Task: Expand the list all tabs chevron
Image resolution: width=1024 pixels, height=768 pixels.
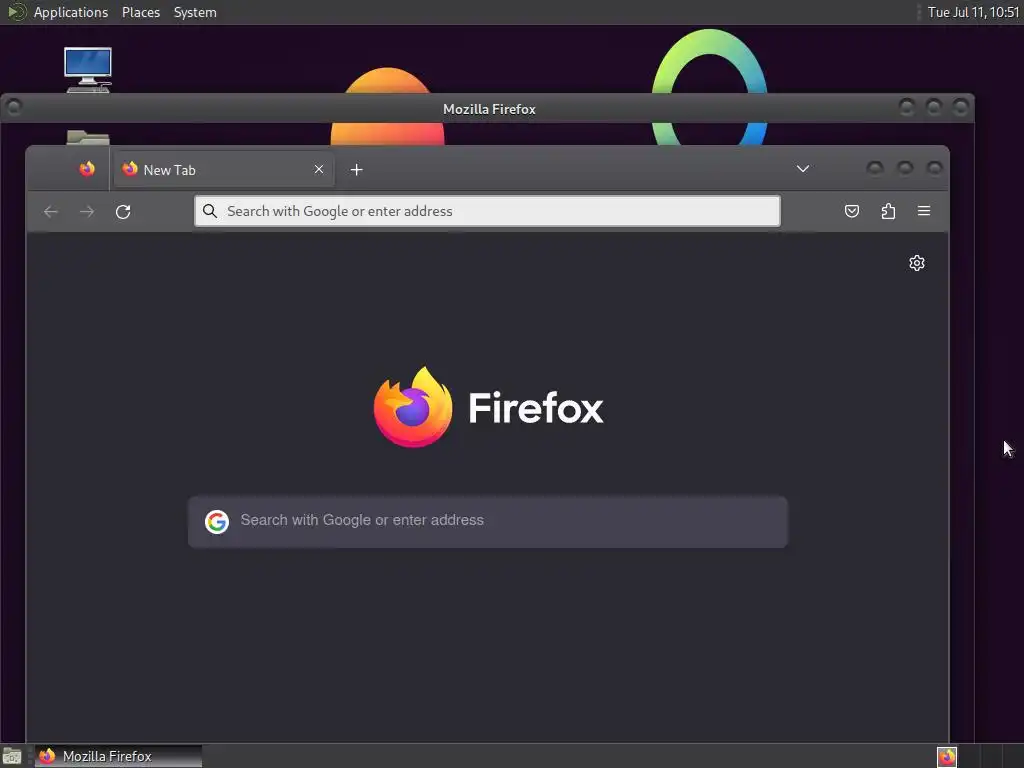Action: (x=803, y=169)
